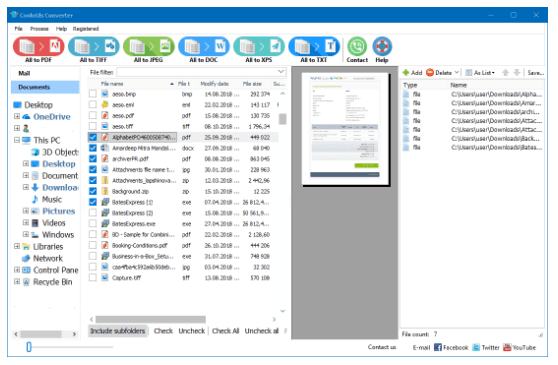Check the aeso.pdf file checkbox
Viewport: 558px width, 365px height.
[93, 116]
